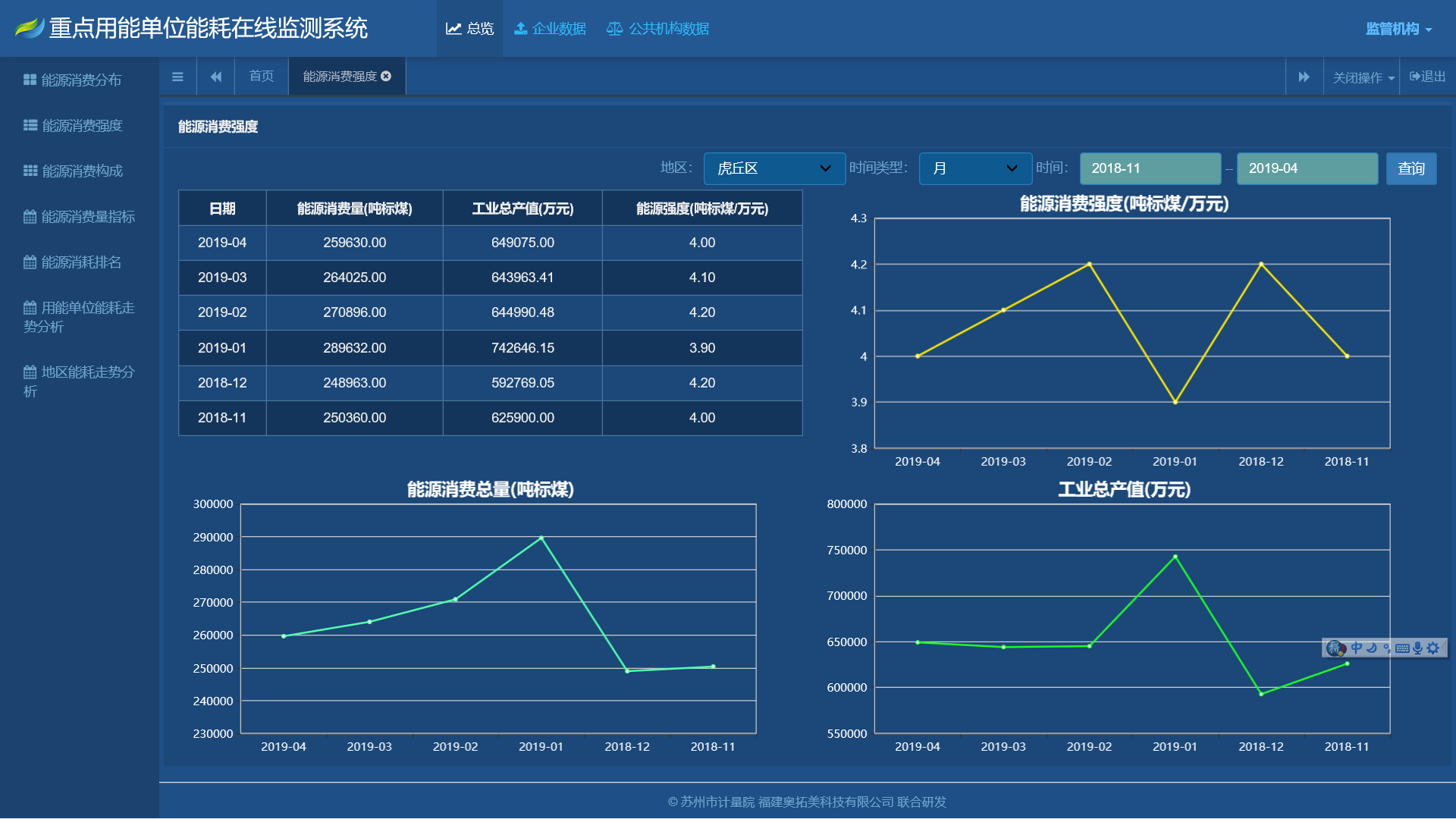Toggle IME Chinese/English mode button
The height and width of the screenshot is (819, 1456).
click(1357, 648)
